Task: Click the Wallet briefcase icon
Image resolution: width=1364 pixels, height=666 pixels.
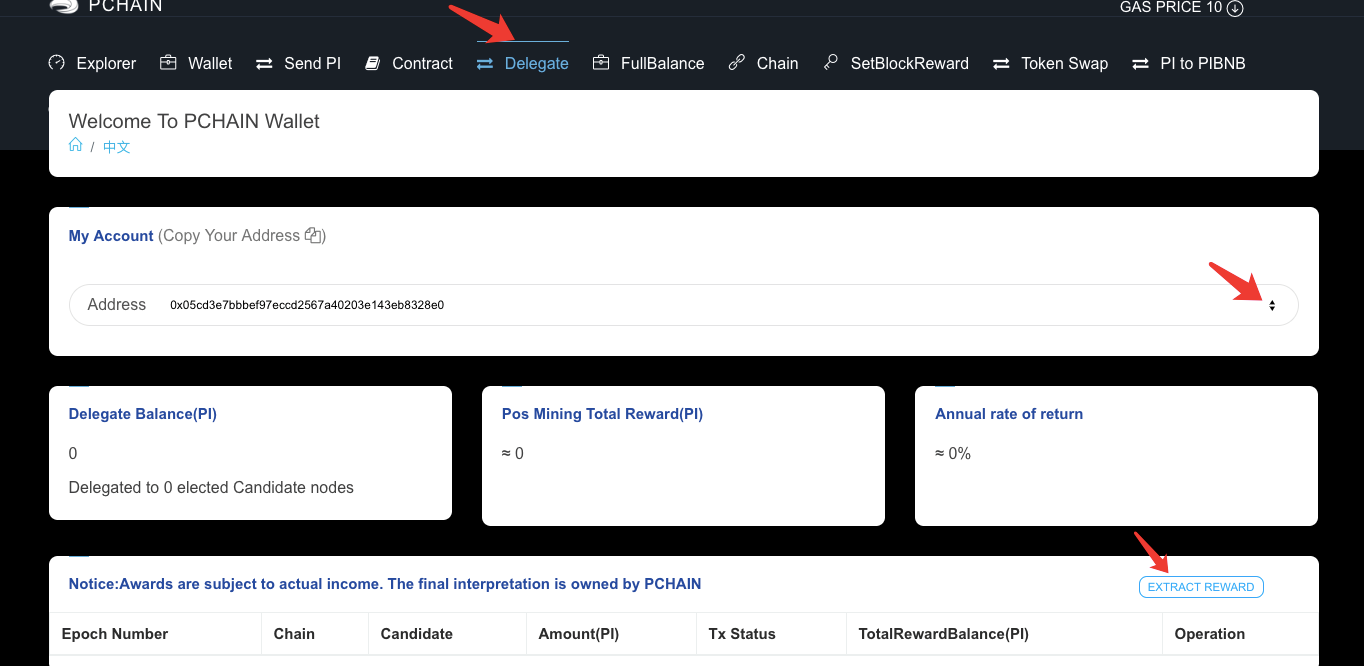Action: [x=168, y=63]
